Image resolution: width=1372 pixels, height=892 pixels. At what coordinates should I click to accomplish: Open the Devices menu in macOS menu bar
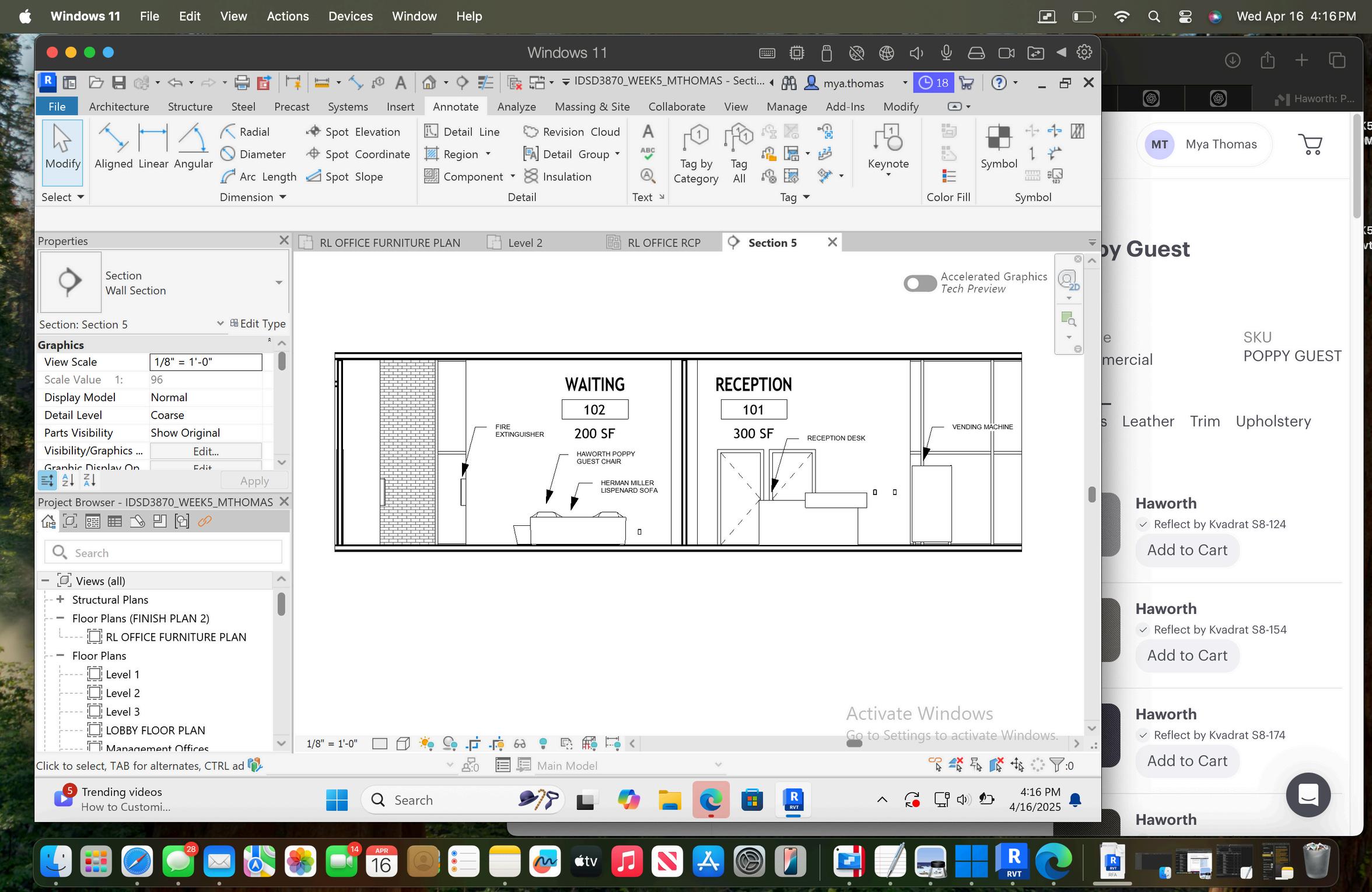(x=350, y=16)
